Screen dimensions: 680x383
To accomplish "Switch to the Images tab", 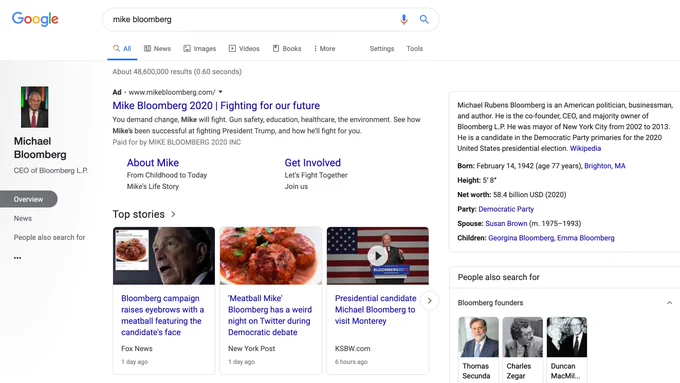I will tap(199, 49).
